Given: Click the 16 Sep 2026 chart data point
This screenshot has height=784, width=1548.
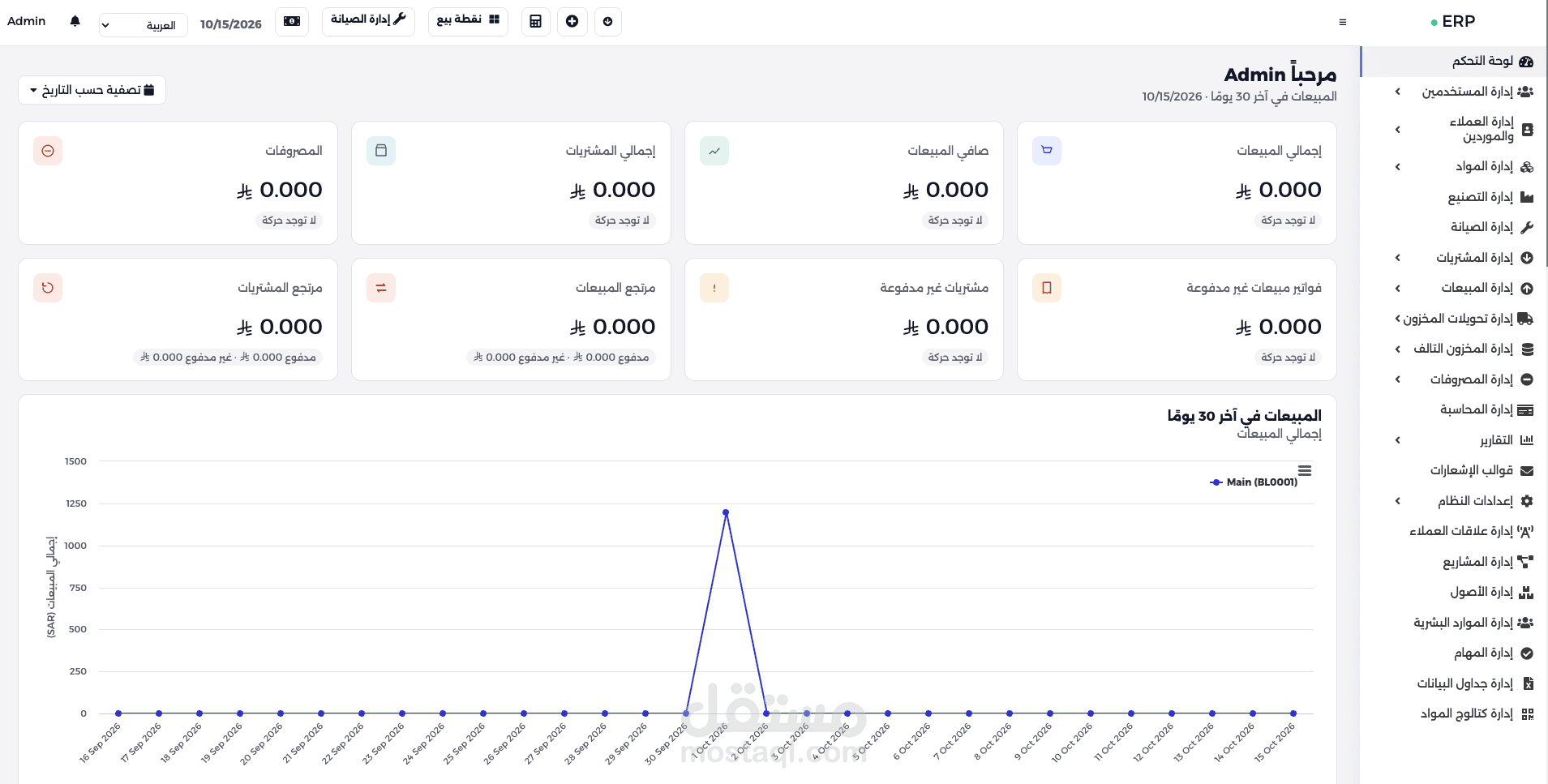Looking at the screenshot, I should pyautogui.click(x=118, y=713).
